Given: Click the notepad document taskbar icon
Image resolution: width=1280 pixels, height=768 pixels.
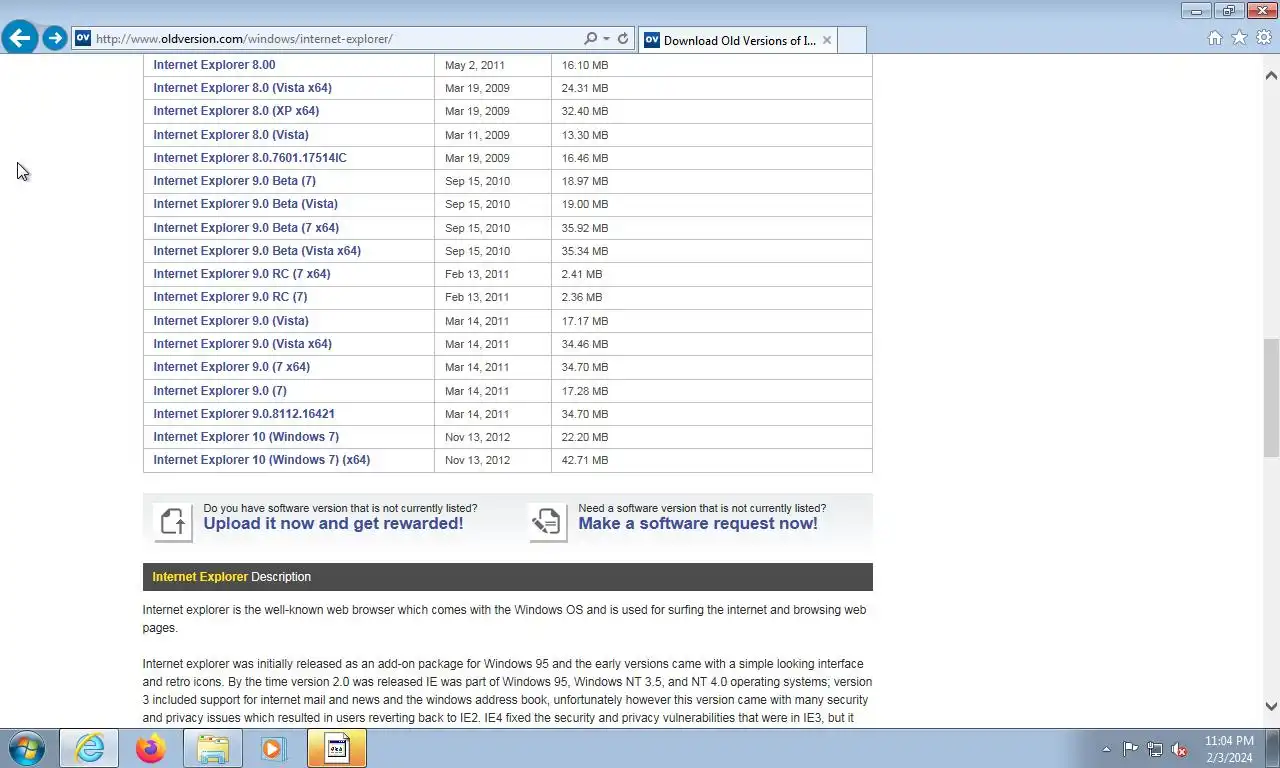Looking at the screenshot, I should [x=337, y=748].
